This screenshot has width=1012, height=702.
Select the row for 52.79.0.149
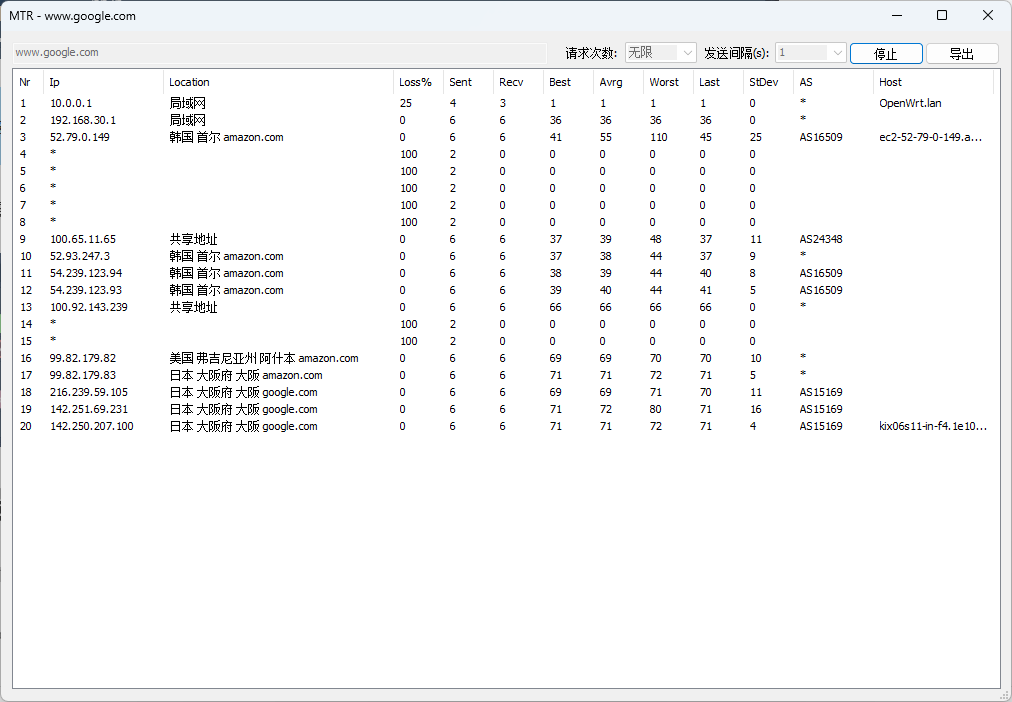80,137
